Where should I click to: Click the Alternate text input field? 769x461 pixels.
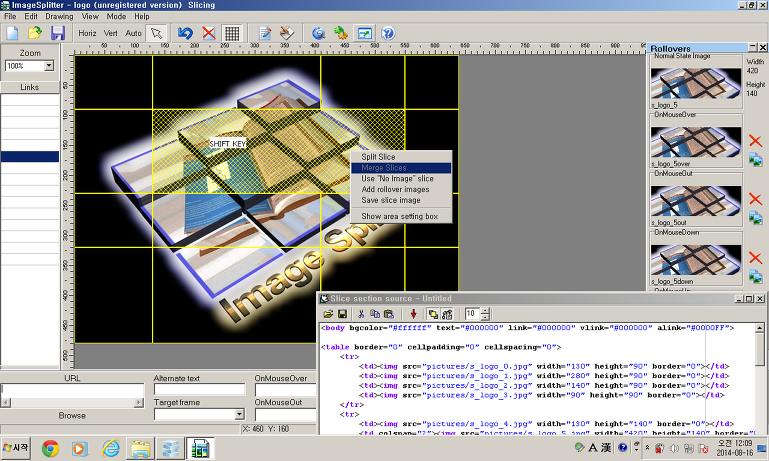click(x=199, y=390)
